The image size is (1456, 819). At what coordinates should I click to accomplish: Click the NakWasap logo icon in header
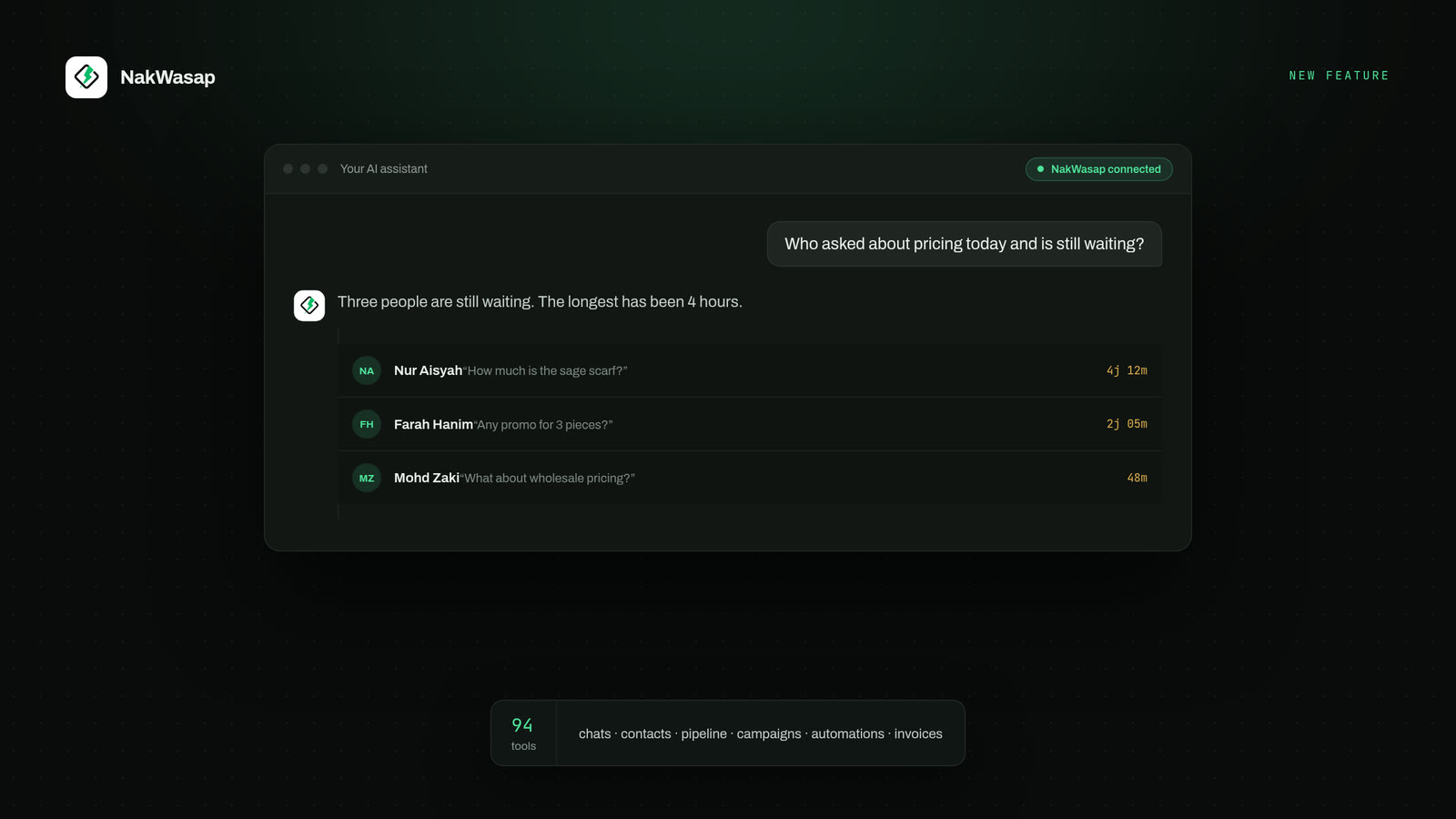pos(86,77)
